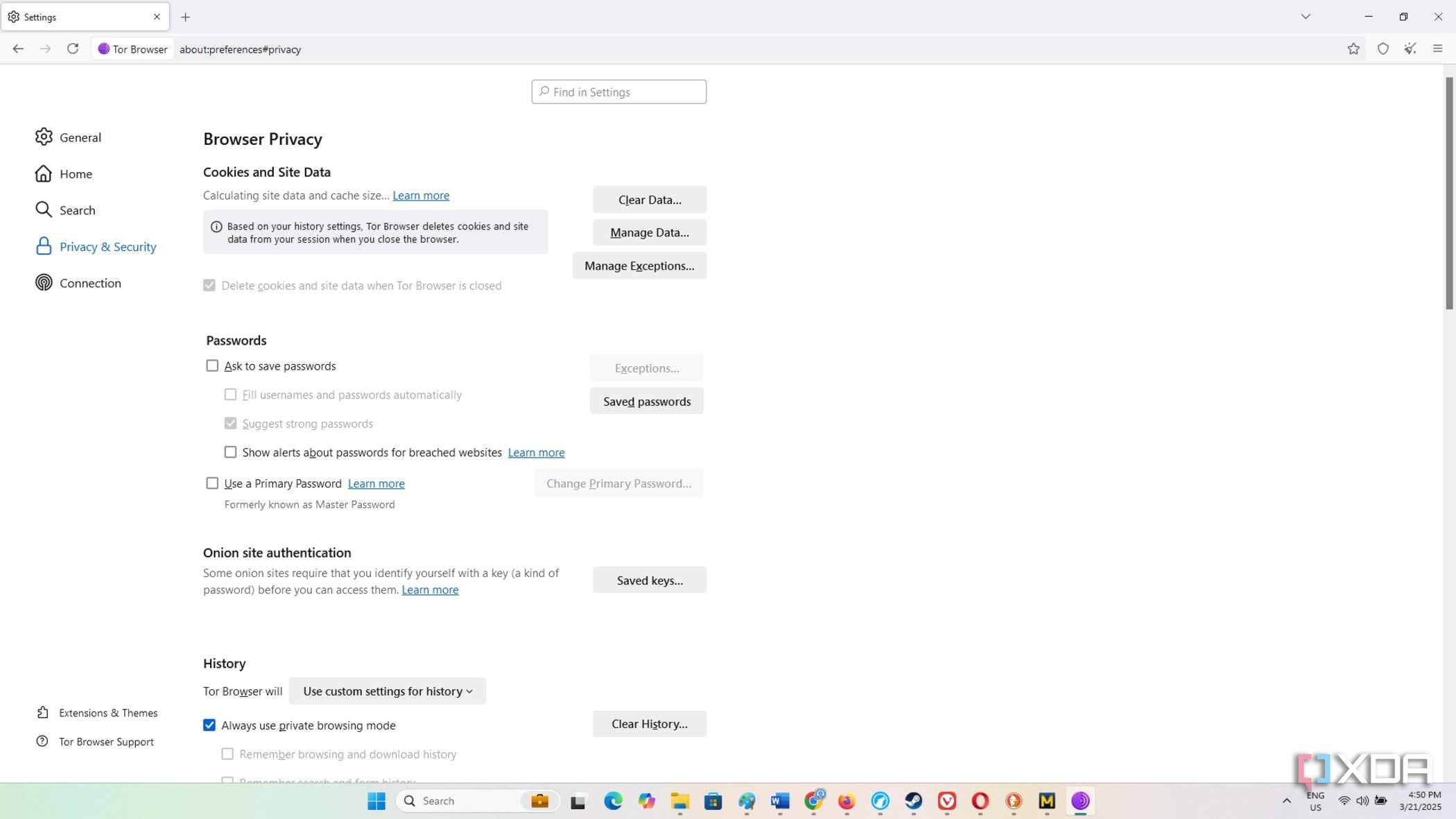Focus the Find in Settings search box

[618, 92]
